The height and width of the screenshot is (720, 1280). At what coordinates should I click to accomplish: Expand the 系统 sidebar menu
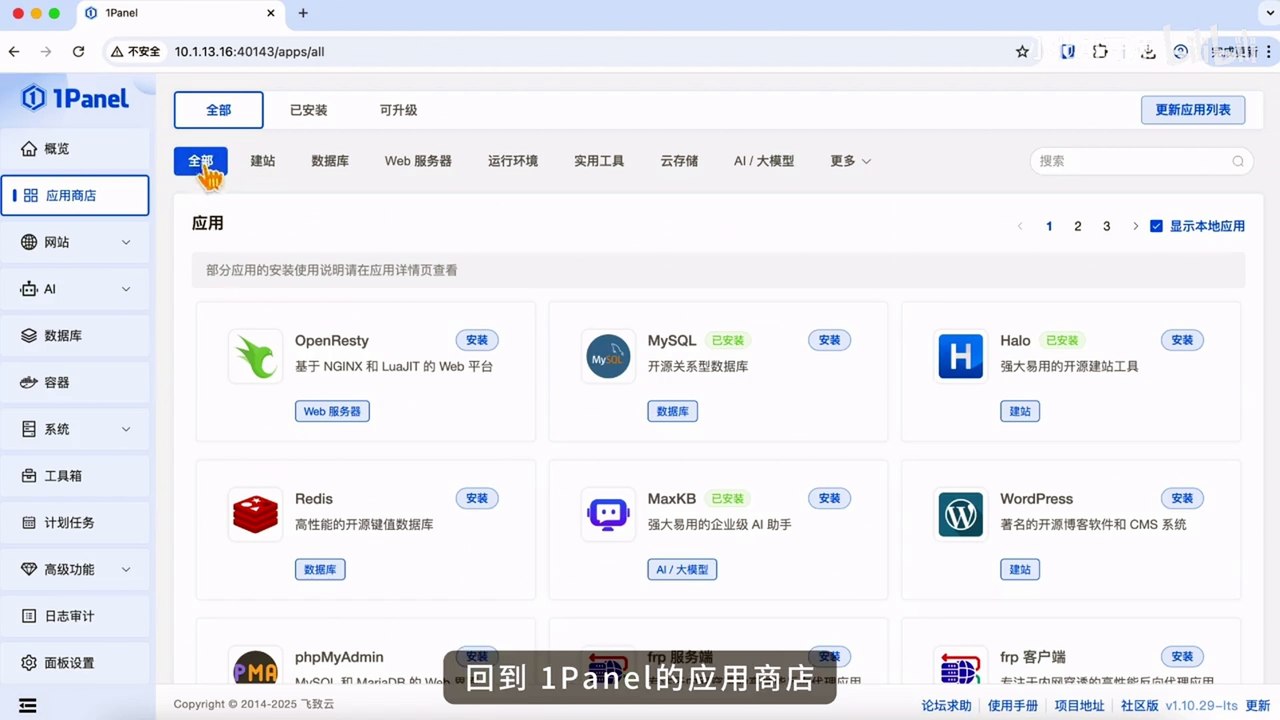75,429
